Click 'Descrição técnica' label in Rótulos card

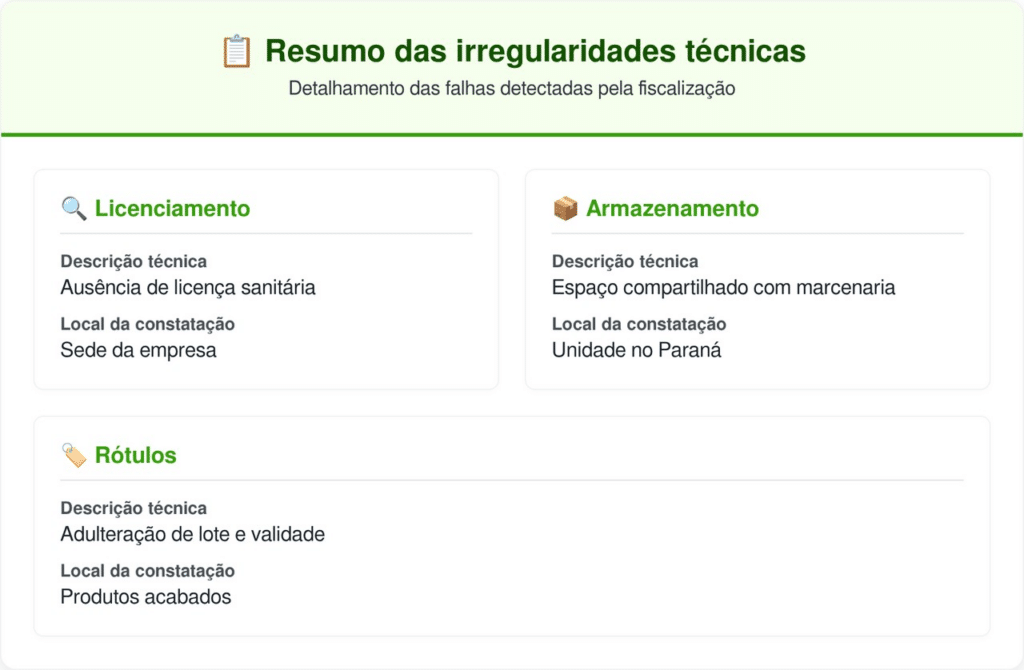tap(133, 509)
